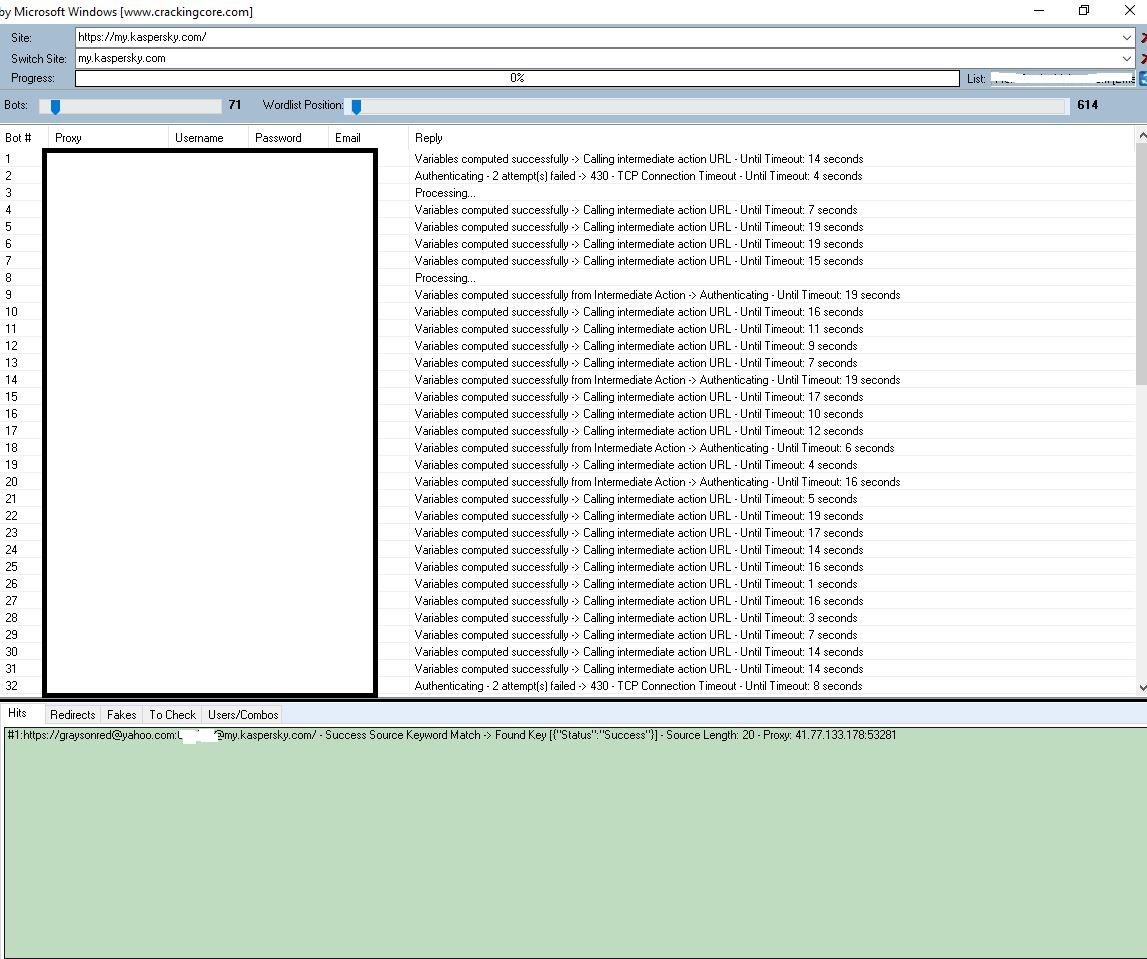Sort list by the Reply column header
The width and height of the screenshot is (1147, 959).
click(x=429, y=138)
